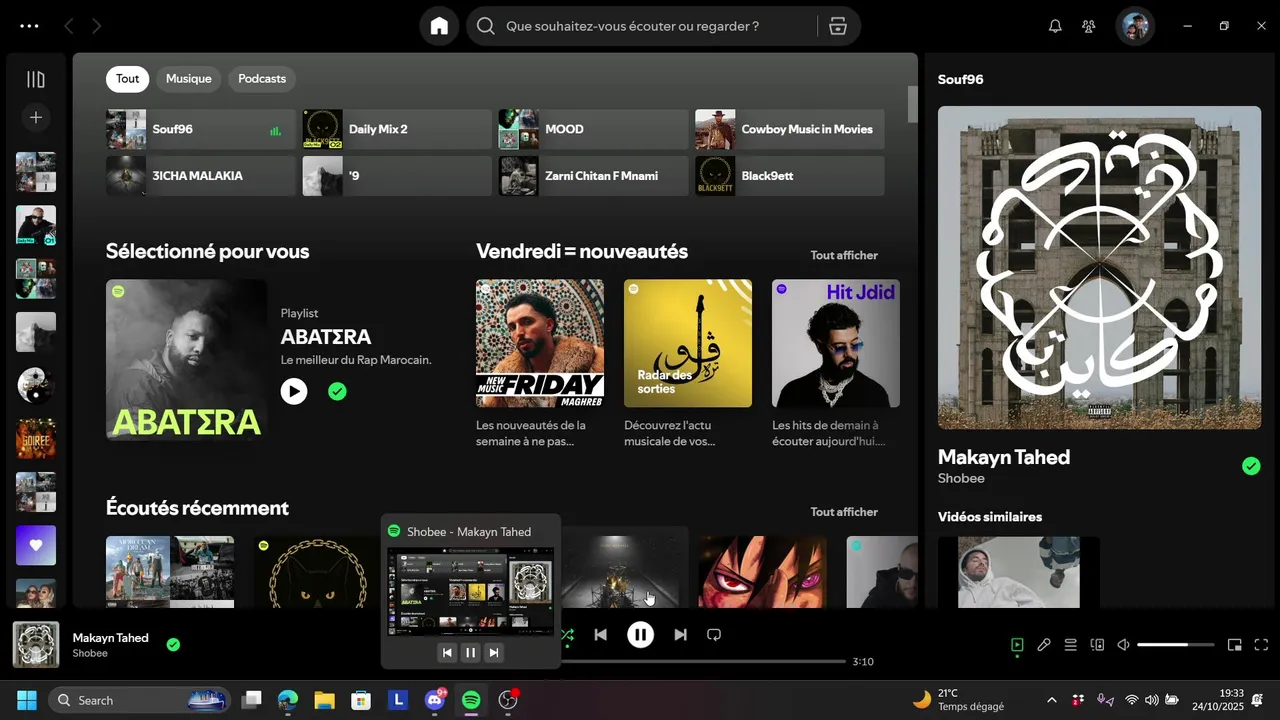Open the Daily Mix 2 tile
1280x720 pixels.
(397, 129)
